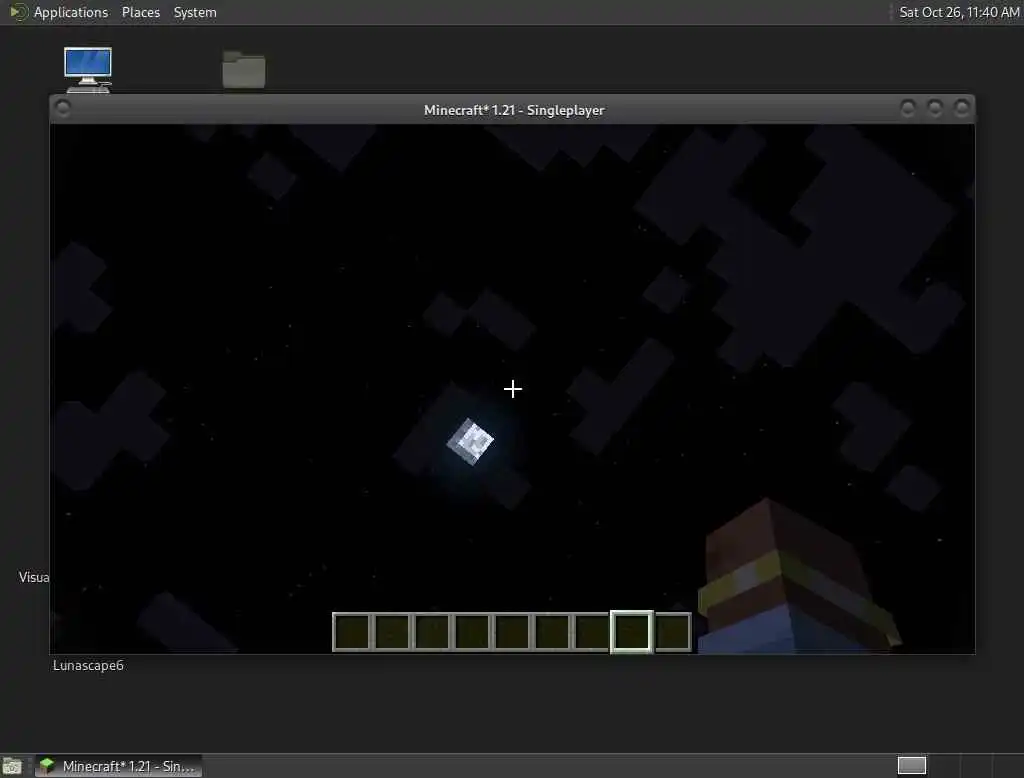This screenshot has height=778, width=1024.
Task: Click the highlighted eighth hotbar slot
Action: (632, 632)
